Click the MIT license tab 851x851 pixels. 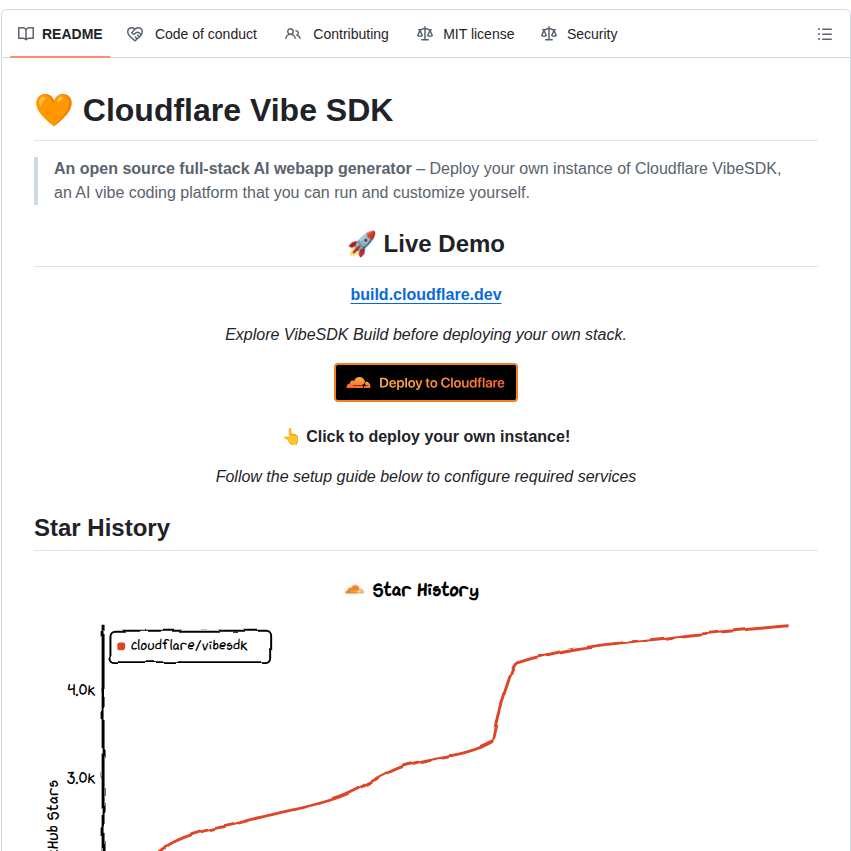478,33
